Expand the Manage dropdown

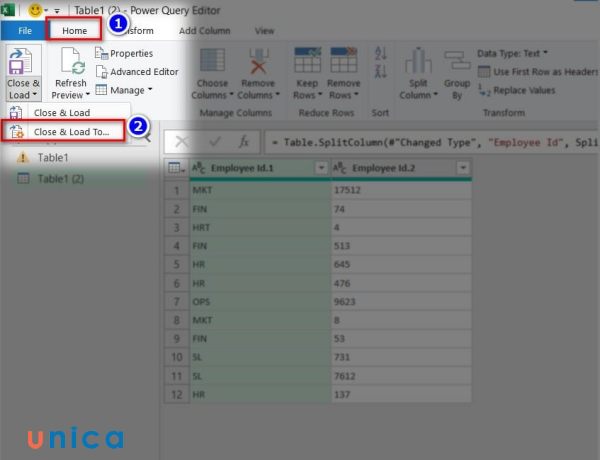point(126,89)
